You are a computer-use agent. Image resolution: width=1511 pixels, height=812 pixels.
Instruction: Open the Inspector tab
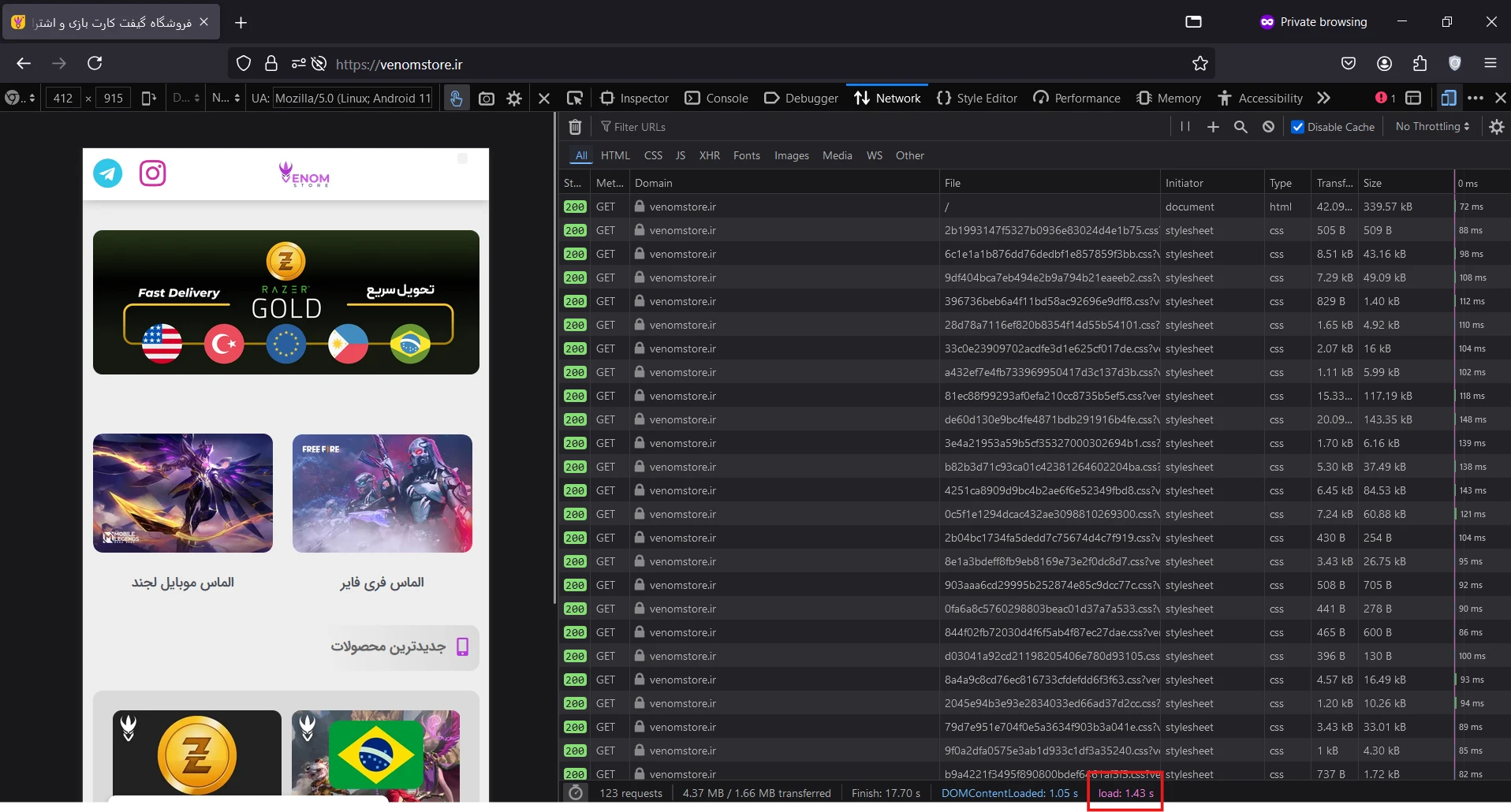(635, 98)
